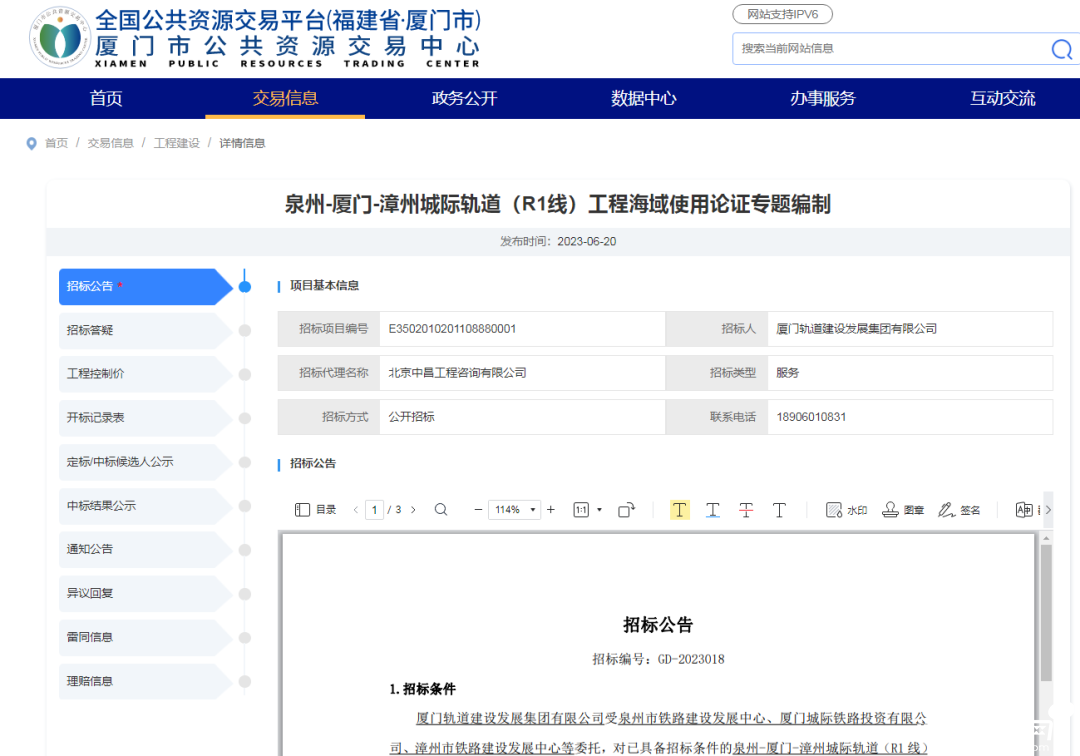Select the 开标记录表 sidebar step
Image resolution: width=1080 pixels, height=756 pixels.
145,418
